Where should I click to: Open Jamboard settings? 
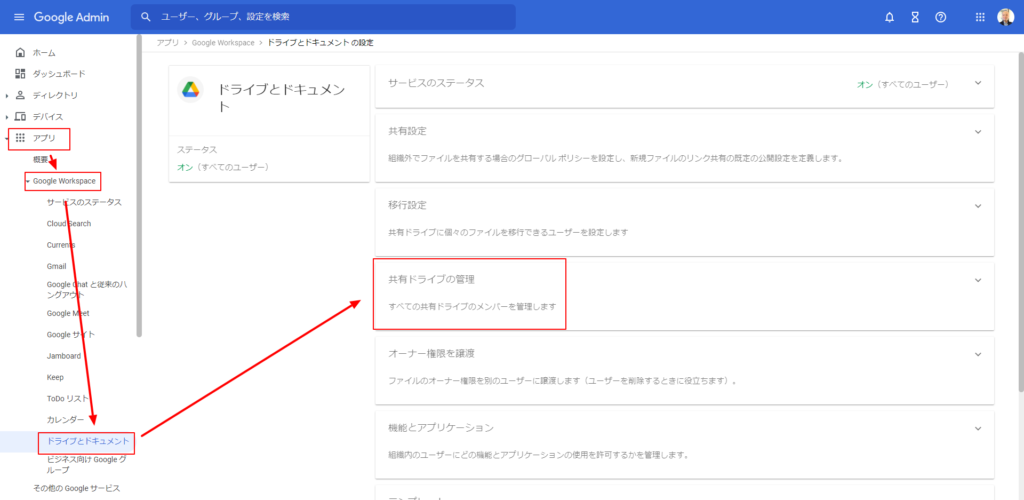[64, 356]
